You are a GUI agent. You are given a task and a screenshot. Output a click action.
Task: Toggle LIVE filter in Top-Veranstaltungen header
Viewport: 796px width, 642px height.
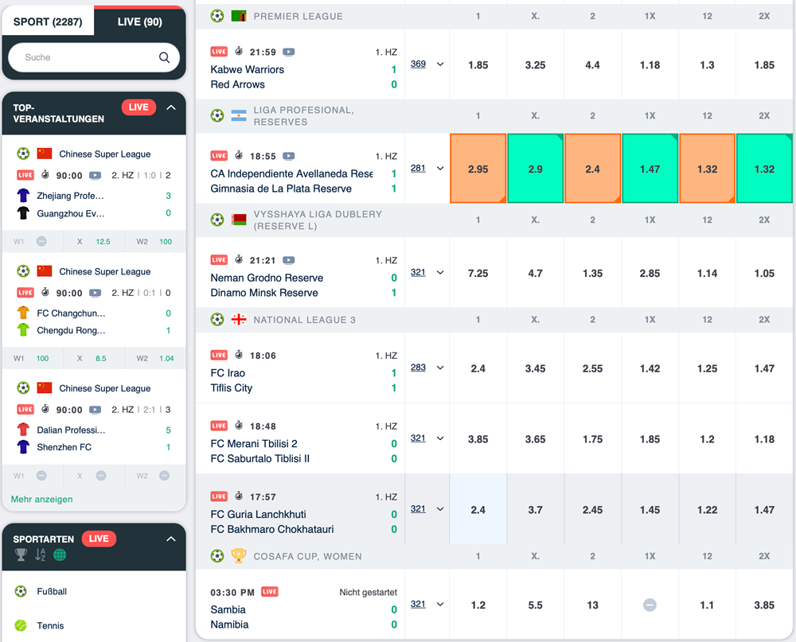(139, 107)
